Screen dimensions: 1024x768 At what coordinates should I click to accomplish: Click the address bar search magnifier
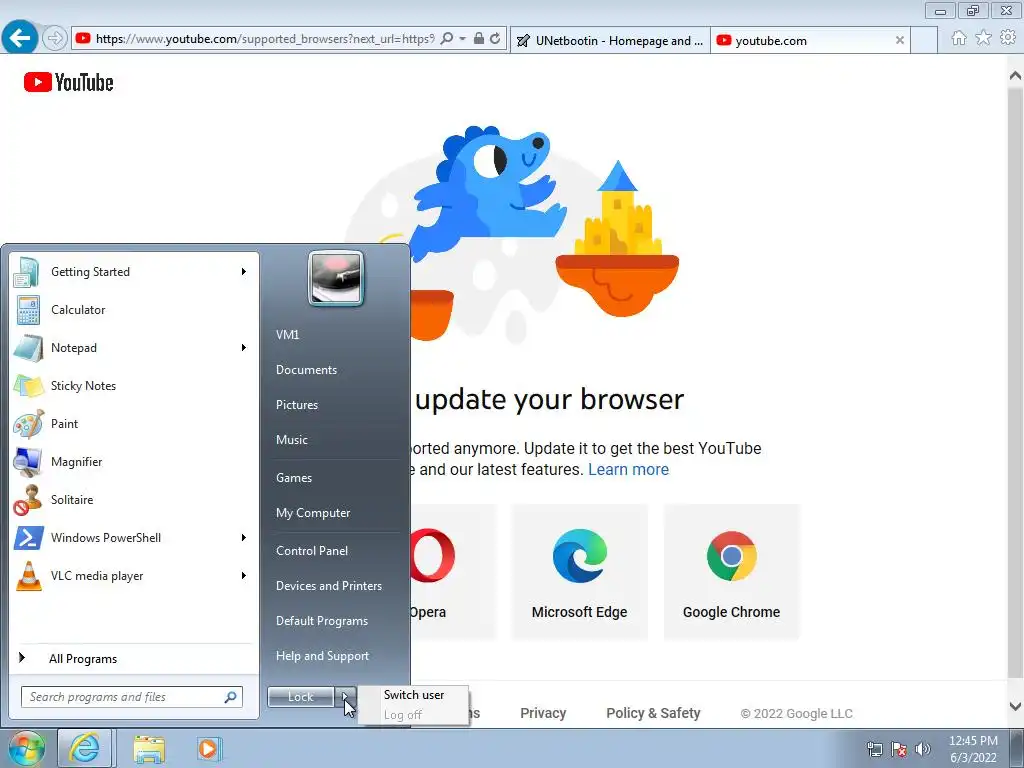447,39
